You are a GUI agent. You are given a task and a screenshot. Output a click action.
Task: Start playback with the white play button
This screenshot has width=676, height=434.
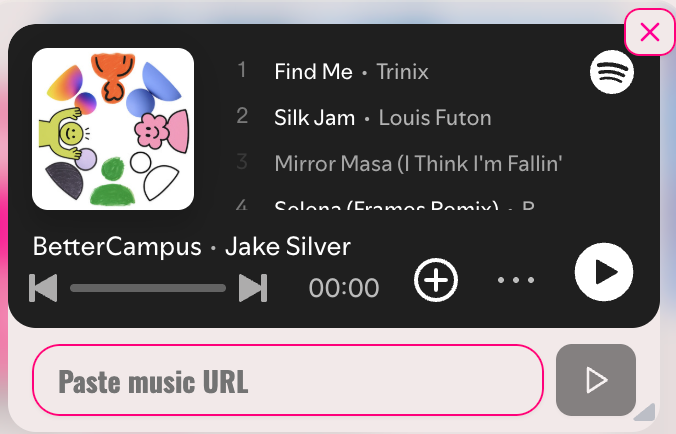click(x=604, y=272)
